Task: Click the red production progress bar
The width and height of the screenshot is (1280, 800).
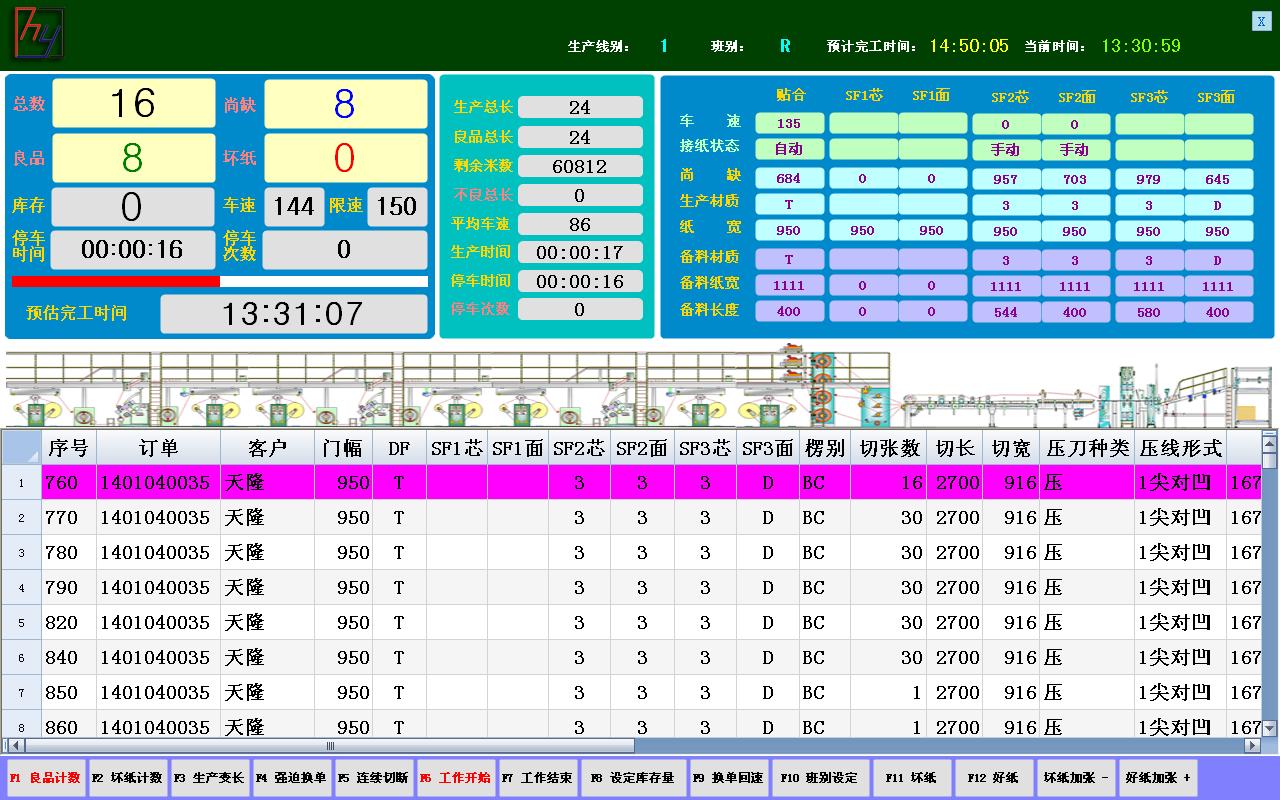Action: pos(116,282)
